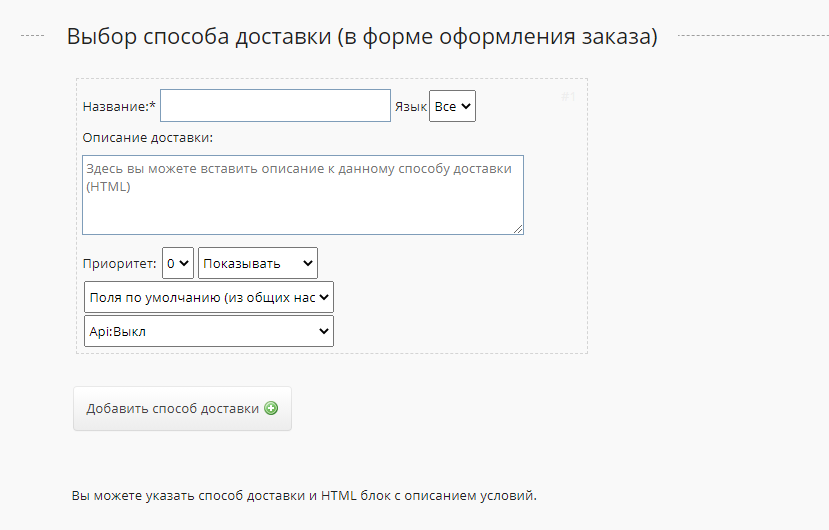This screenshot has width=829, height=530.
Task: Click the textarea resize grip corner
Action: pos(518,229)
